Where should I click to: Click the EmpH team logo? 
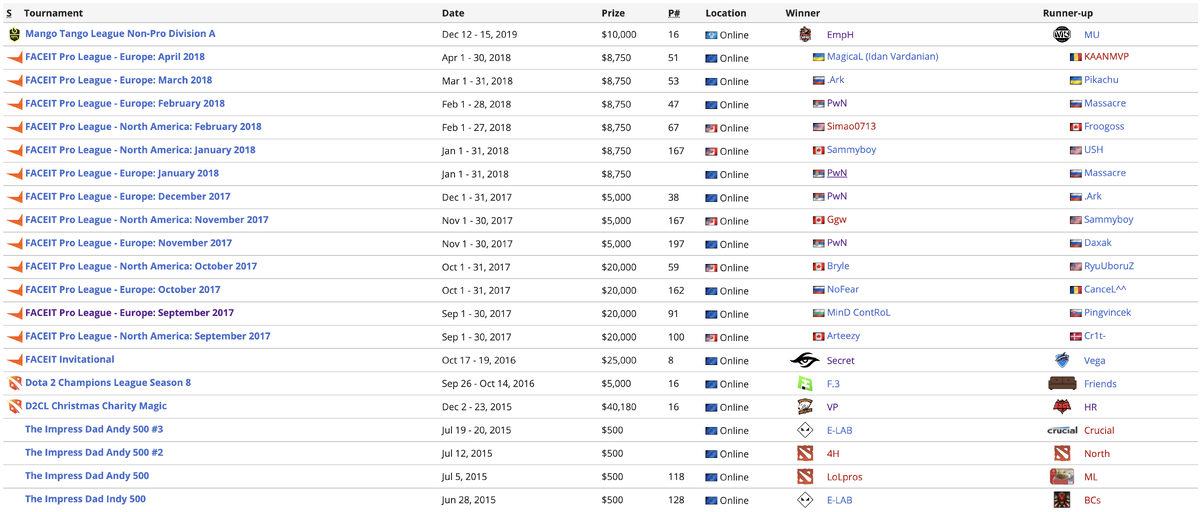806,35
